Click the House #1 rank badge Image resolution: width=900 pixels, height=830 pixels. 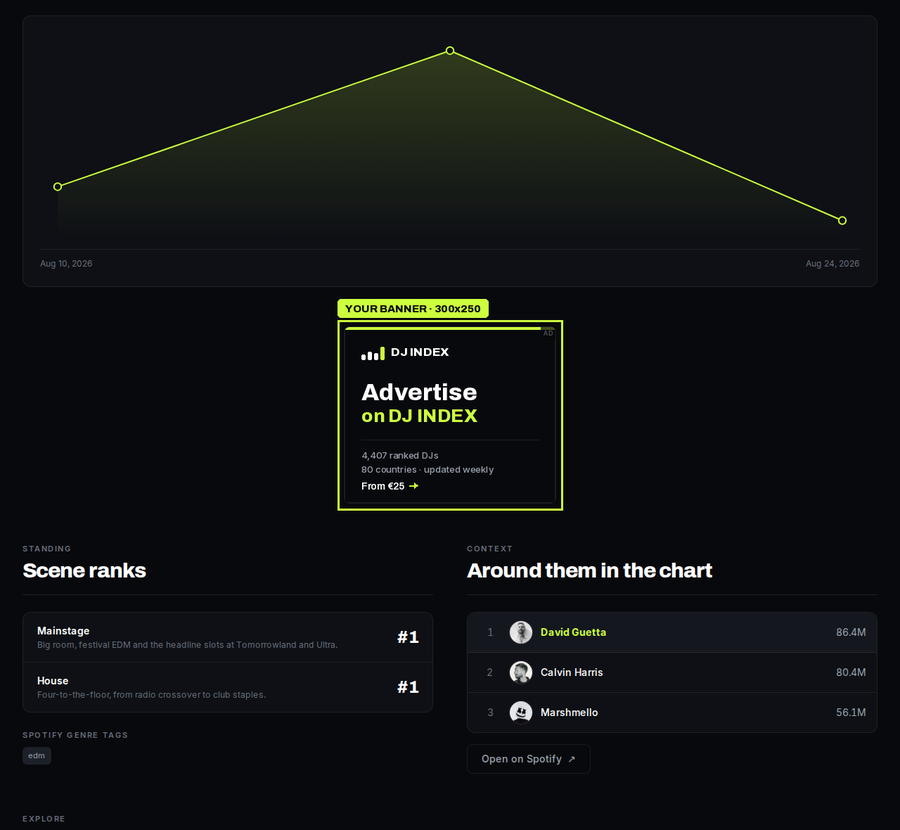[x=408, y=687]
